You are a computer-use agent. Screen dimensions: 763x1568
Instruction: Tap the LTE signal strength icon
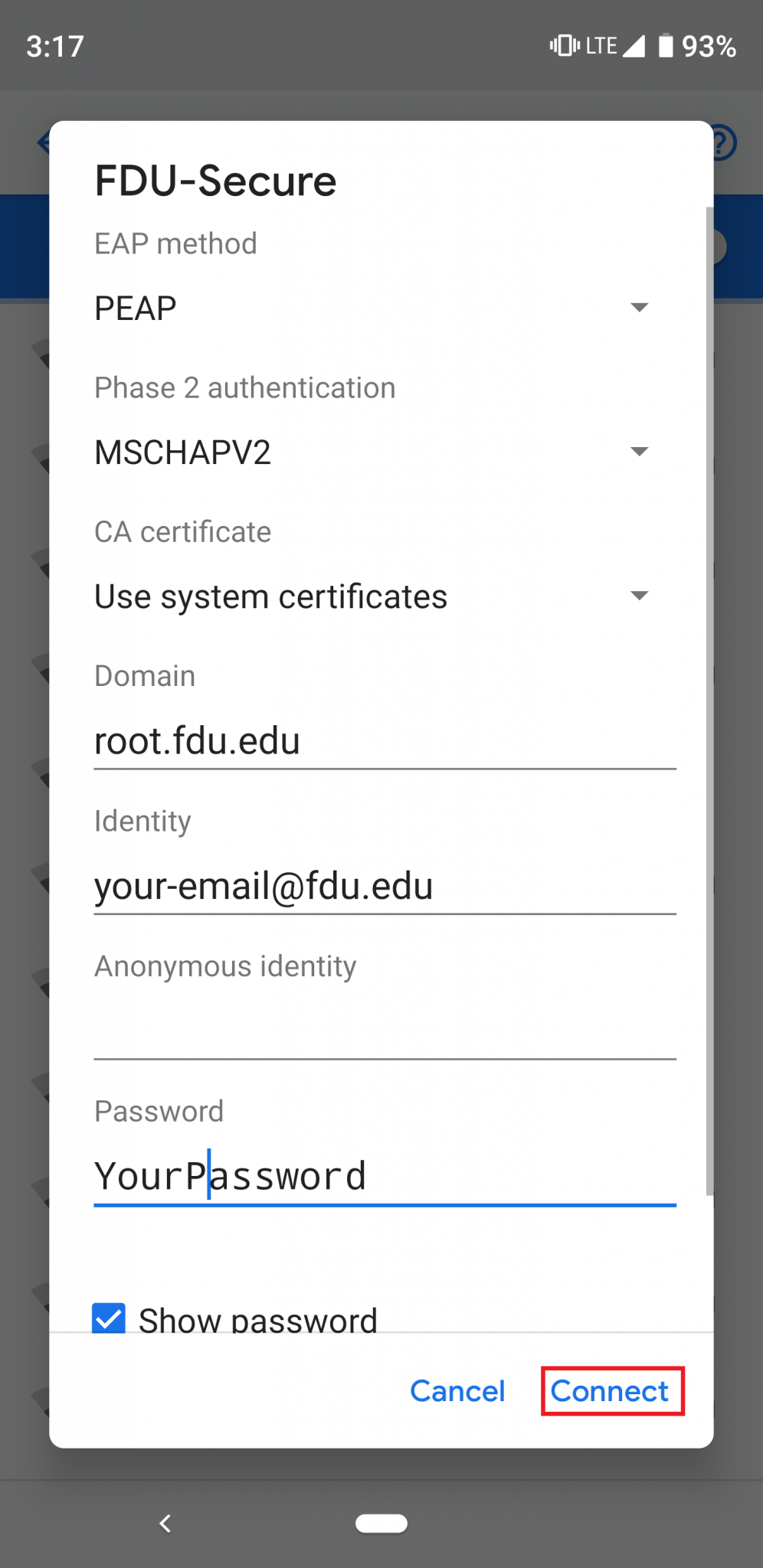tap(633, 46)
